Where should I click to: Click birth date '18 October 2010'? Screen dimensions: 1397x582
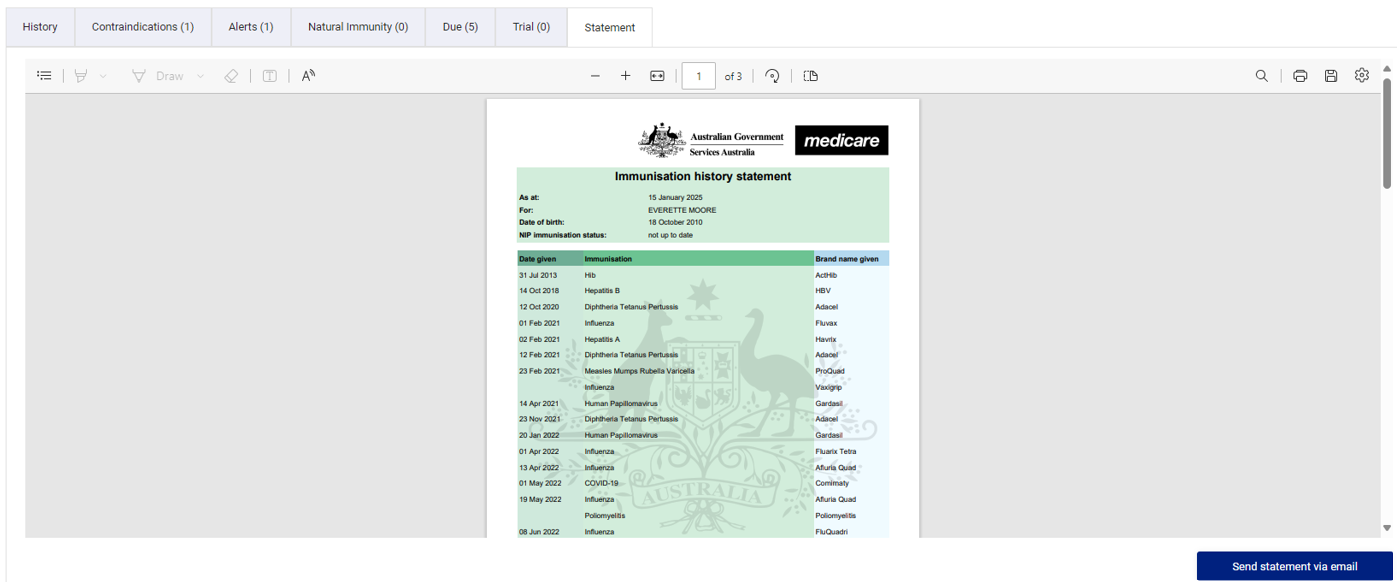(675, 222)
